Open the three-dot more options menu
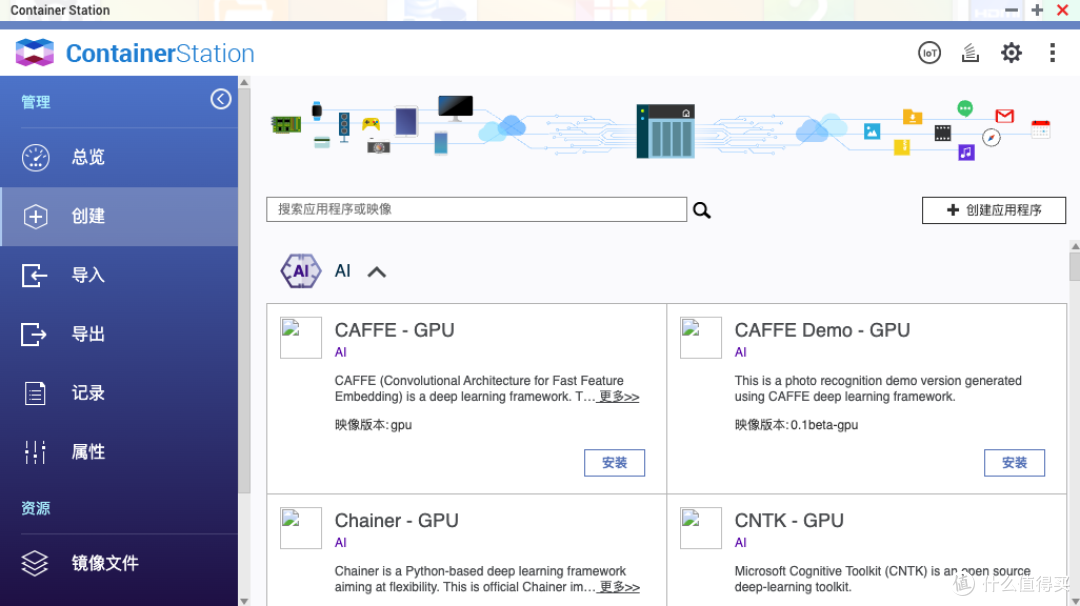This screenshot has width=1080, height=606. tap(1052, 52)
